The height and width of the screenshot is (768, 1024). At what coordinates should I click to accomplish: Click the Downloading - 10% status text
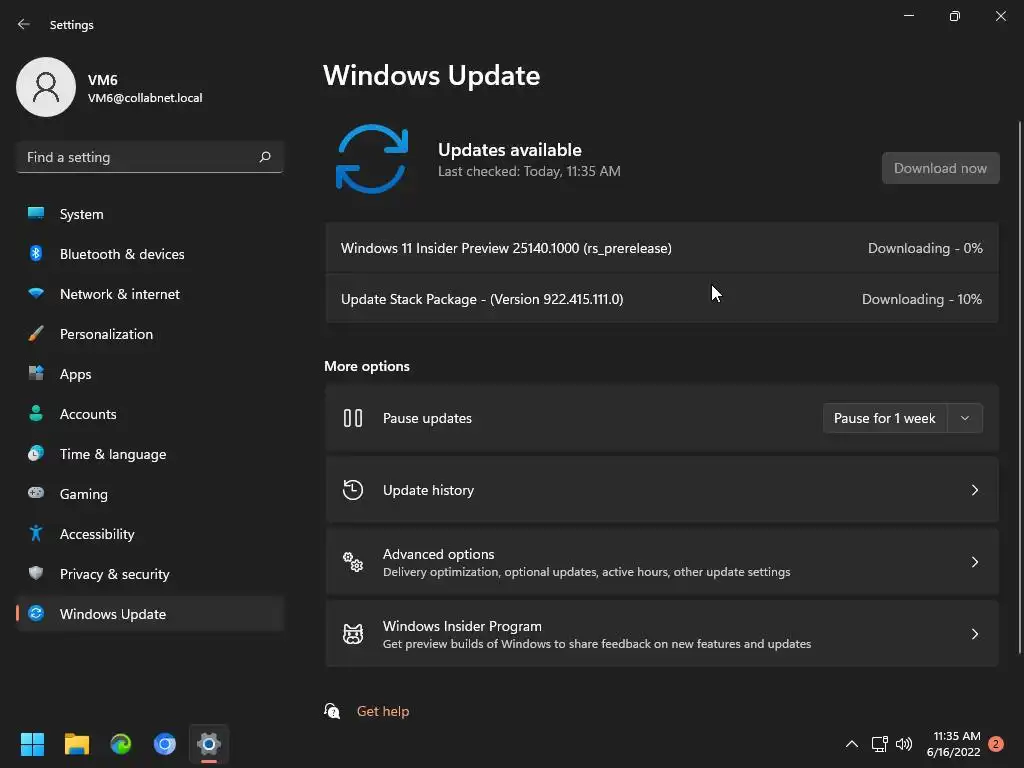point(922,299)
